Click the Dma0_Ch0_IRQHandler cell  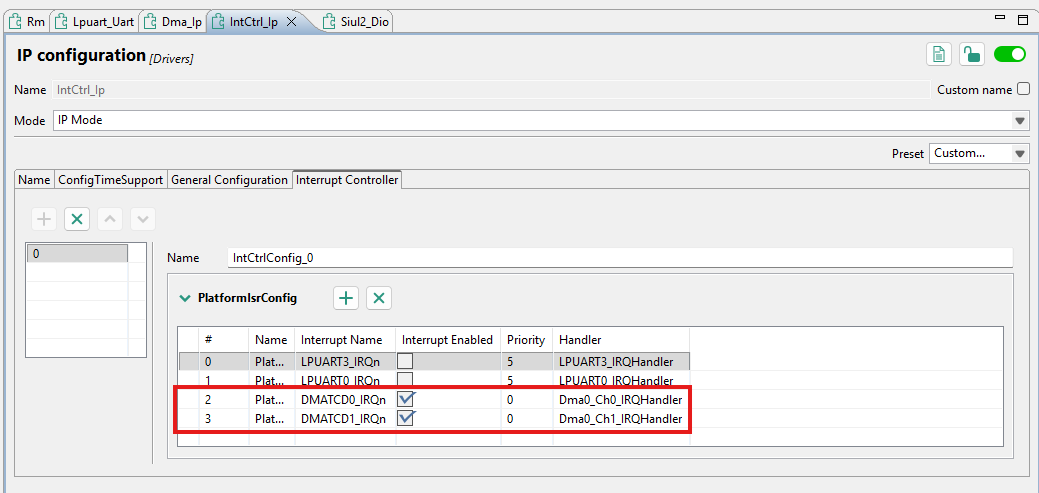click(x=621, y=400)
